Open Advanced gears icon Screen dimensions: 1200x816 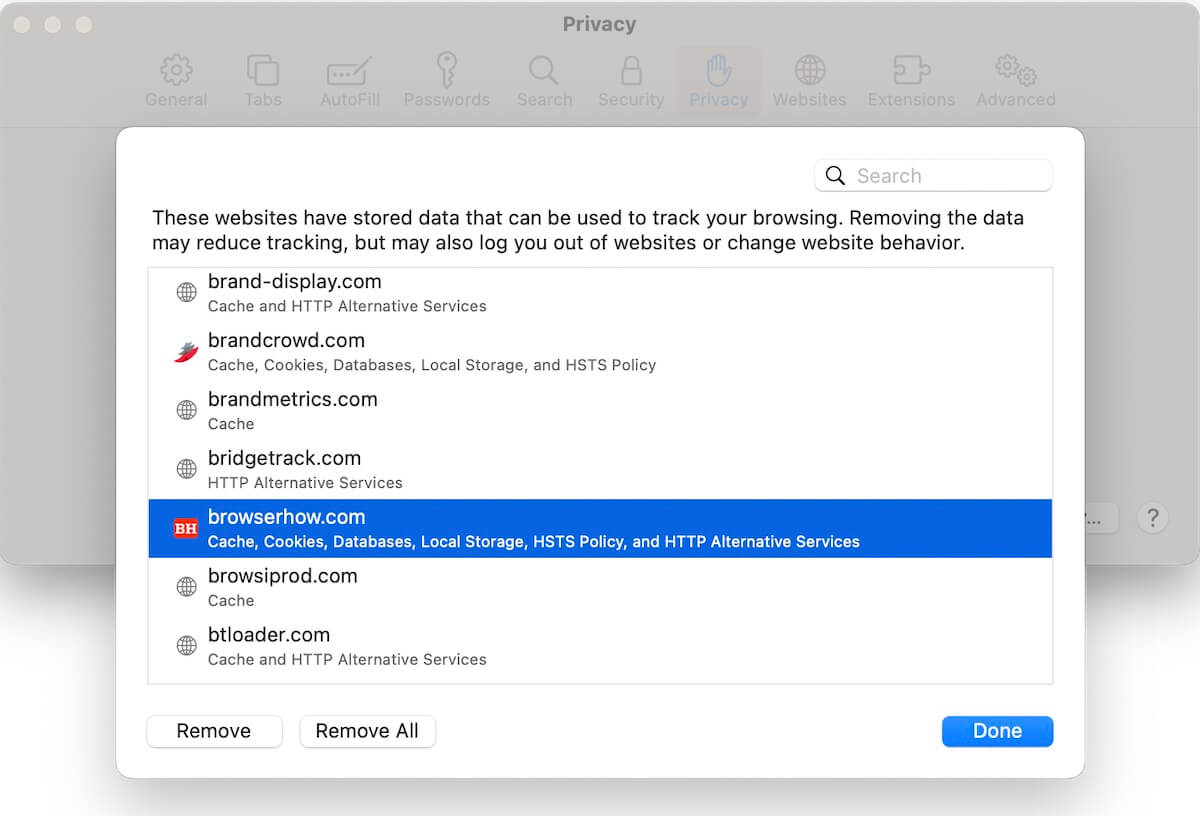pyautogui.click(x=1016, y=70)
